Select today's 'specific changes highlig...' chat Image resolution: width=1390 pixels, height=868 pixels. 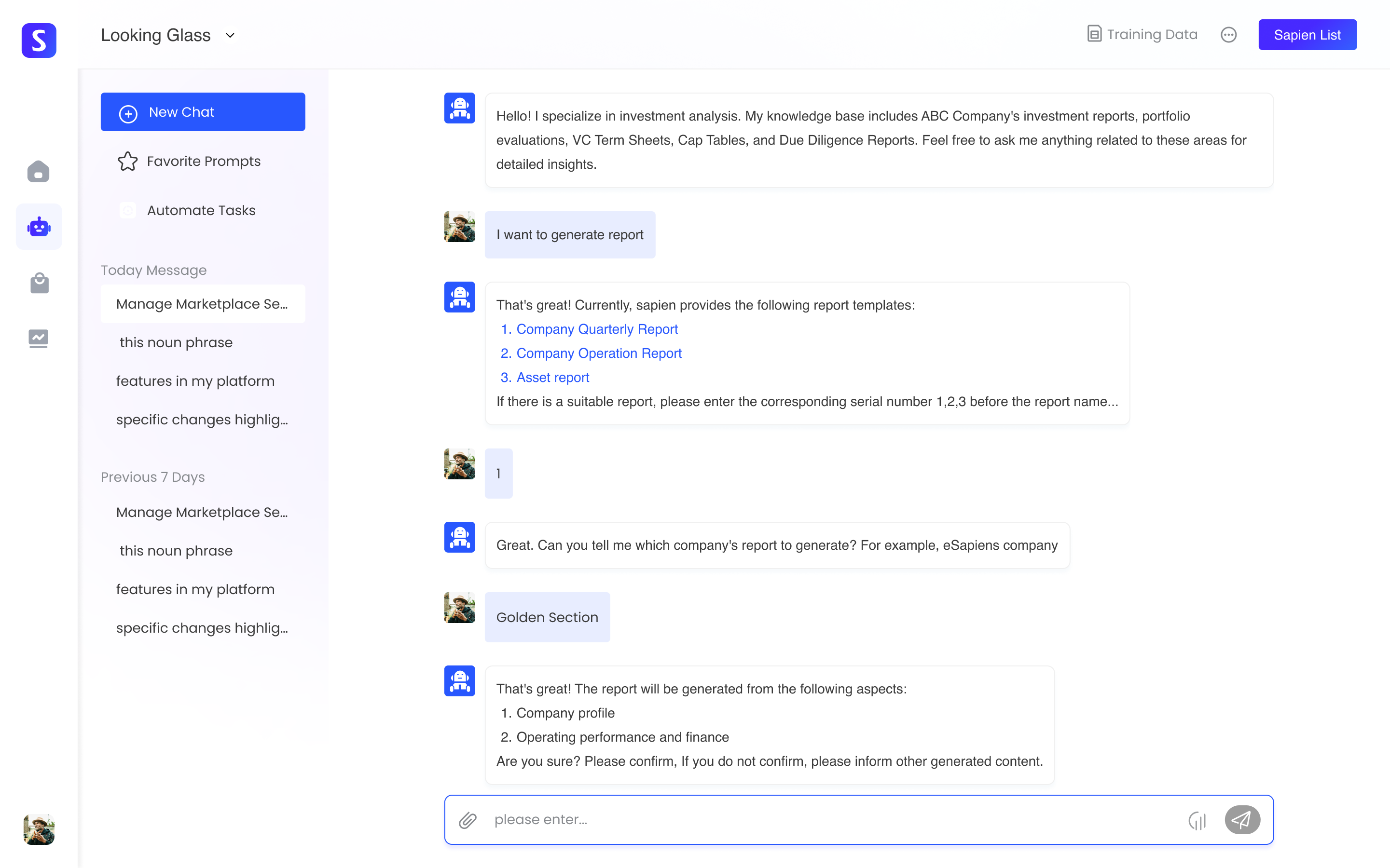(203, 419)
